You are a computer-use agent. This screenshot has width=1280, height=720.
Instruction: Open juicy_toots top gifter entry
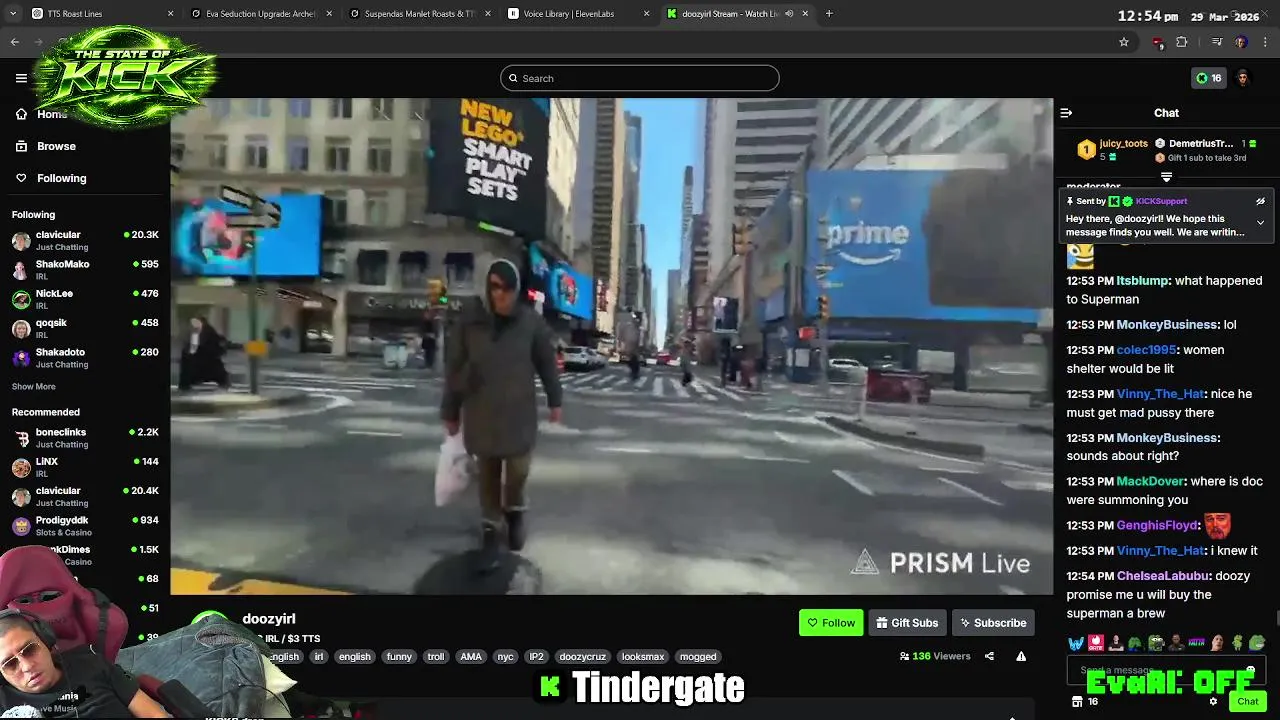1110,150
